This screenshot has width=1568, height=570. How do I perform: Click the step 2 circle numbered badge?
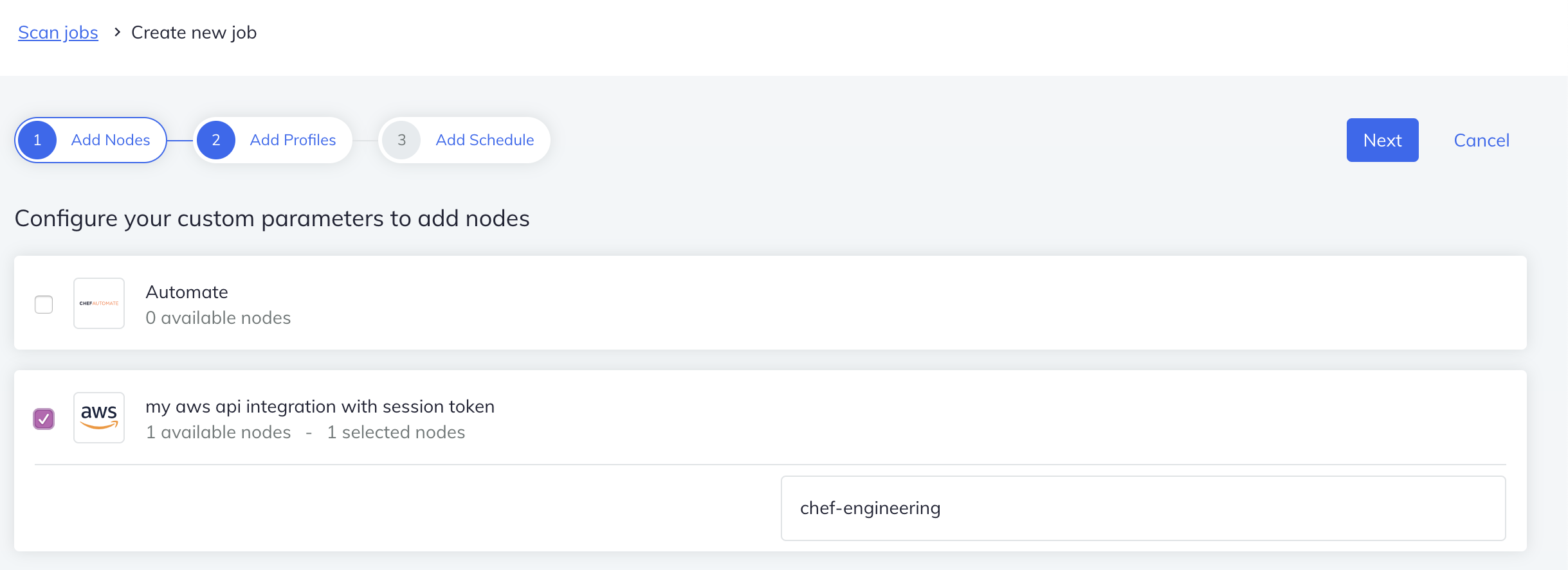coord(215,140)
